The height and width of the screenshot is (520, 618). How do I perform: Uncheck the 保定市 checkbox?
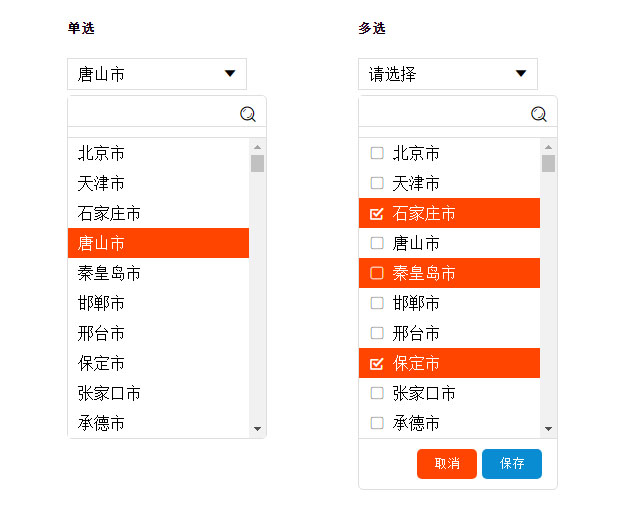point(377,363)
